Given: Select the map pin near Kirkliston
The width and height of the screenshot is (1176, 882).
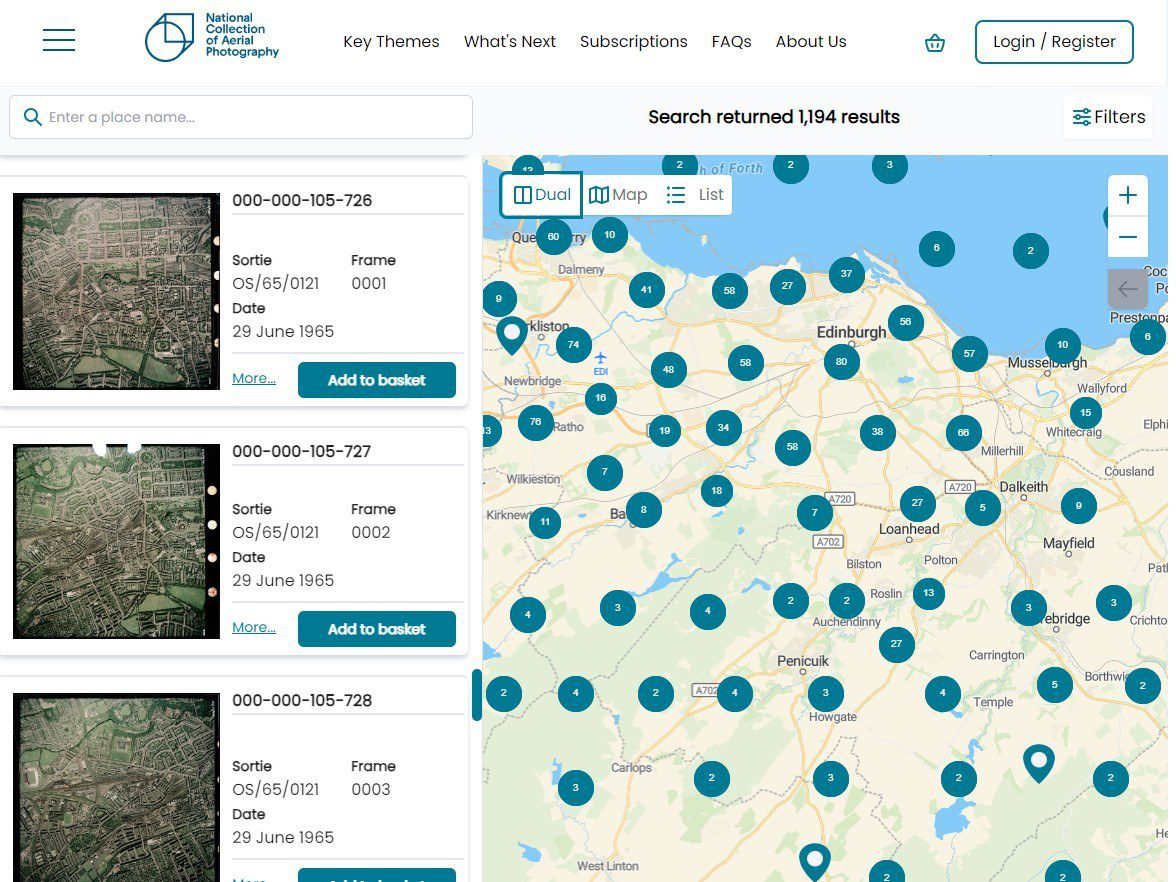Looking at the screenshot, I should [x=511, y=333].
